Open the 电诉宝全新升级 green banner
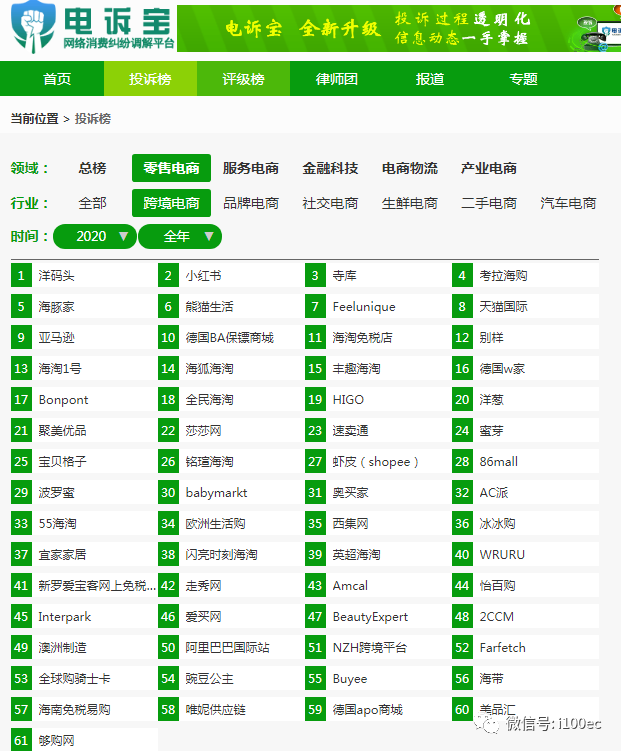The image size is (621, 751). click(399, 29)
